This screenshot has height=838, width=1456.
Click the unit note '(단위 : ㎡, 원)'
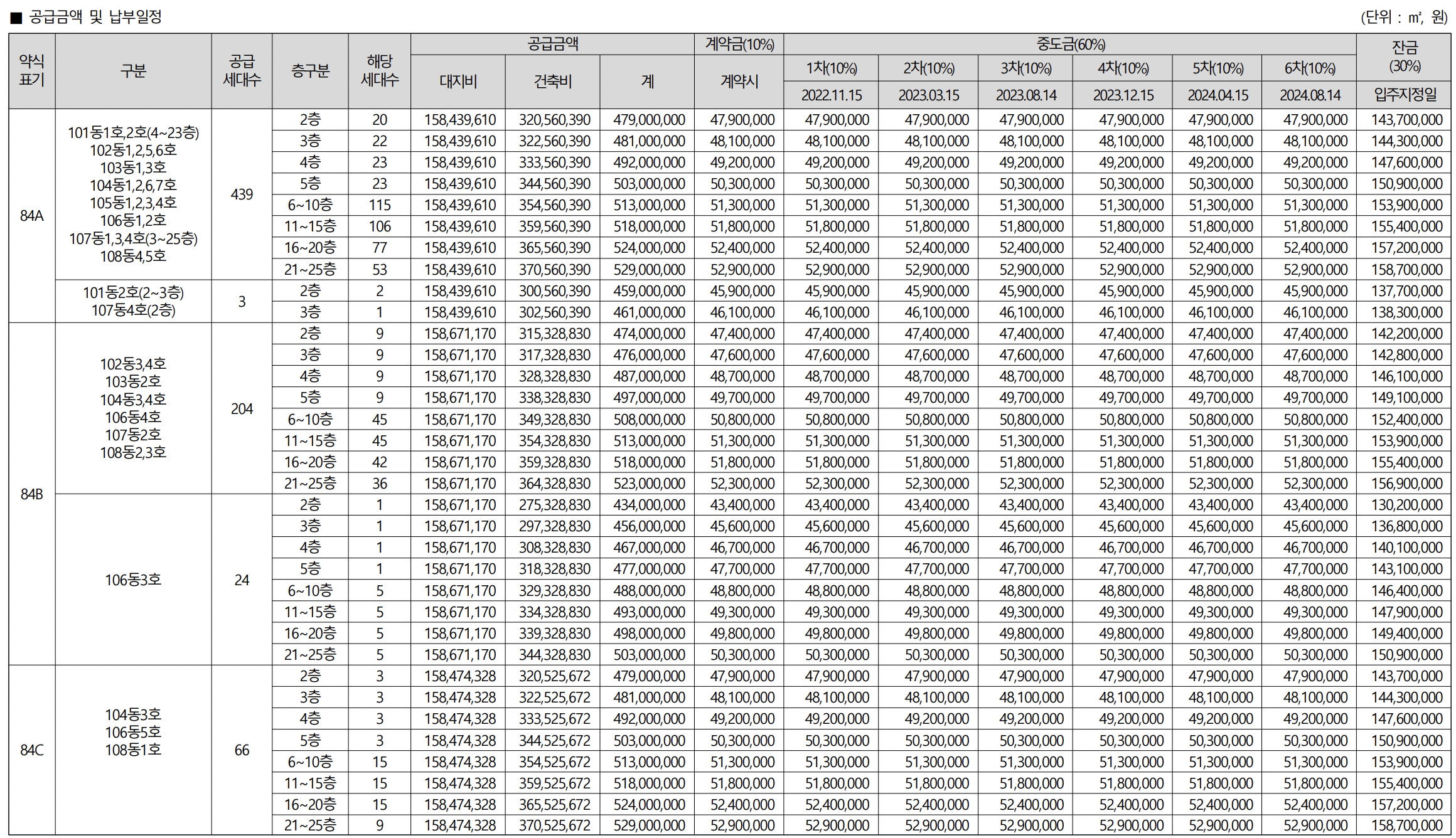[x=1404, y=17]
